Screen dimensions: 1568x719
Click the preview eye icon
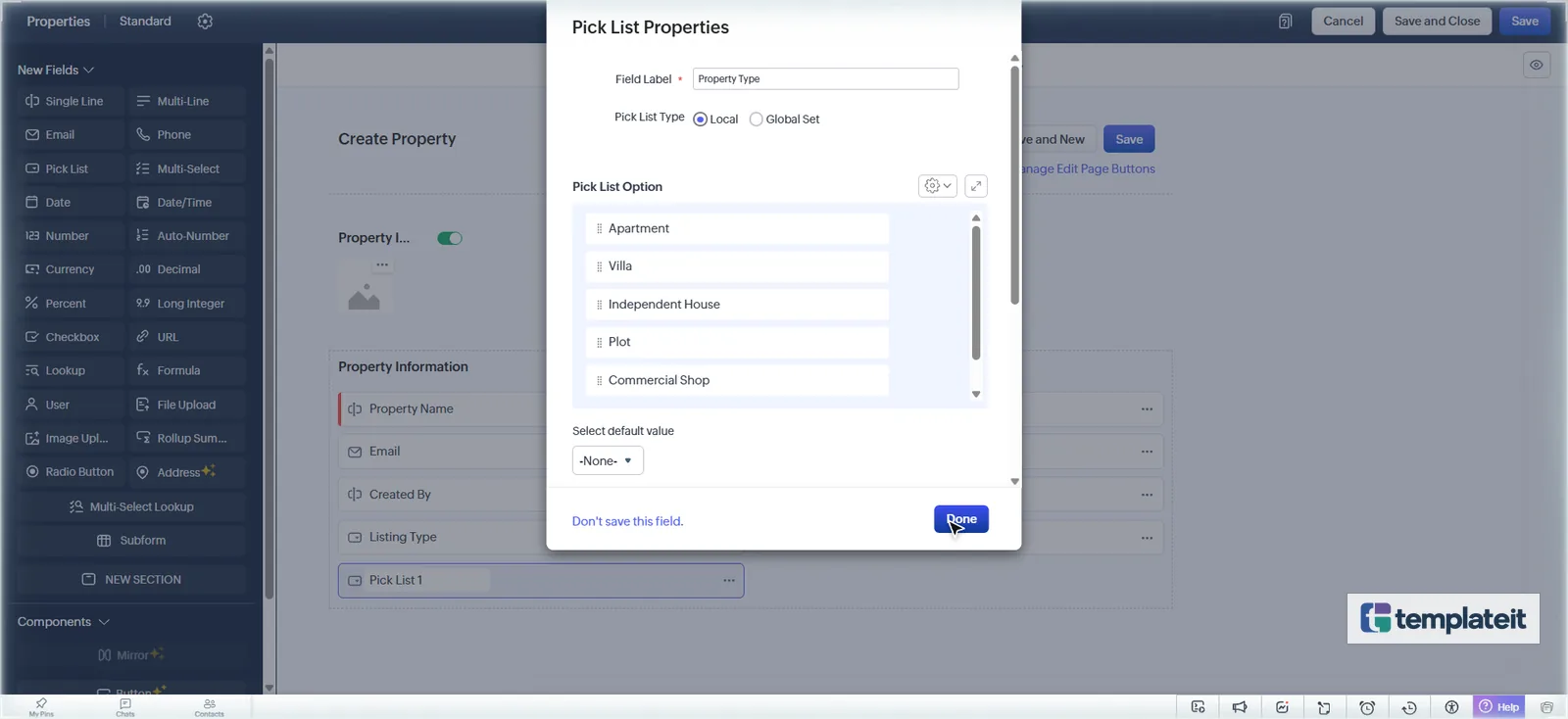coord(1537,66)
